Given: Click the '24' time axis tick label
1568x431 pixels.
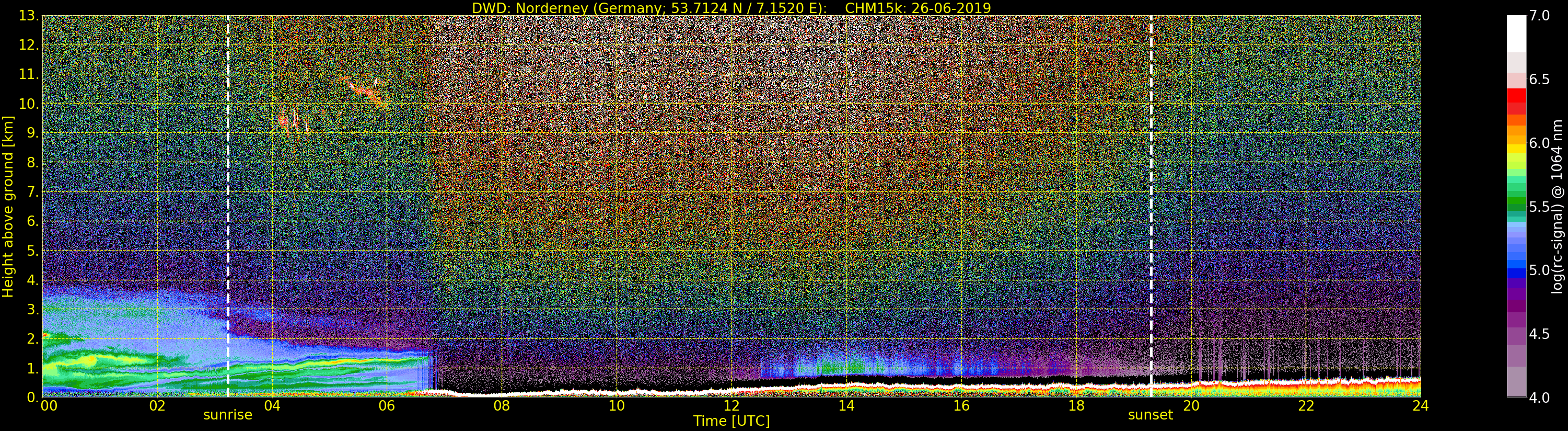Looking at the screenshot, I should (1421, 405).
